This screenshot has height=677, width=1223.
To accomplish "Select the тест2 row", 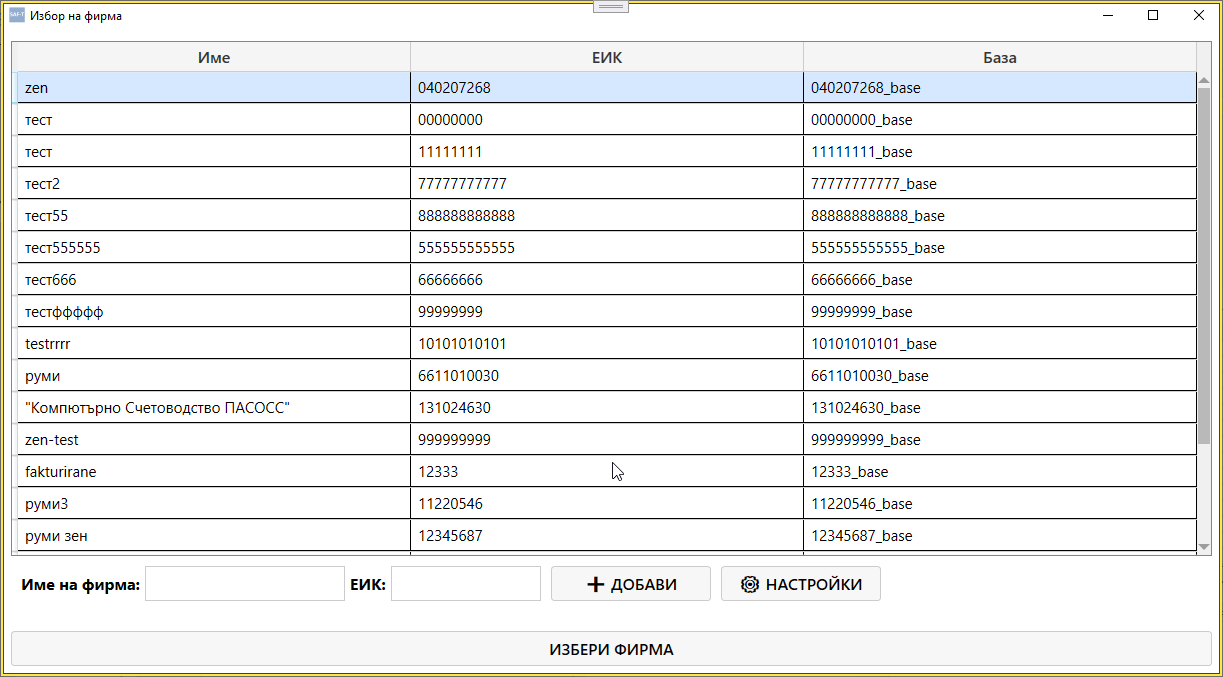I will click(x=606, y=184).
